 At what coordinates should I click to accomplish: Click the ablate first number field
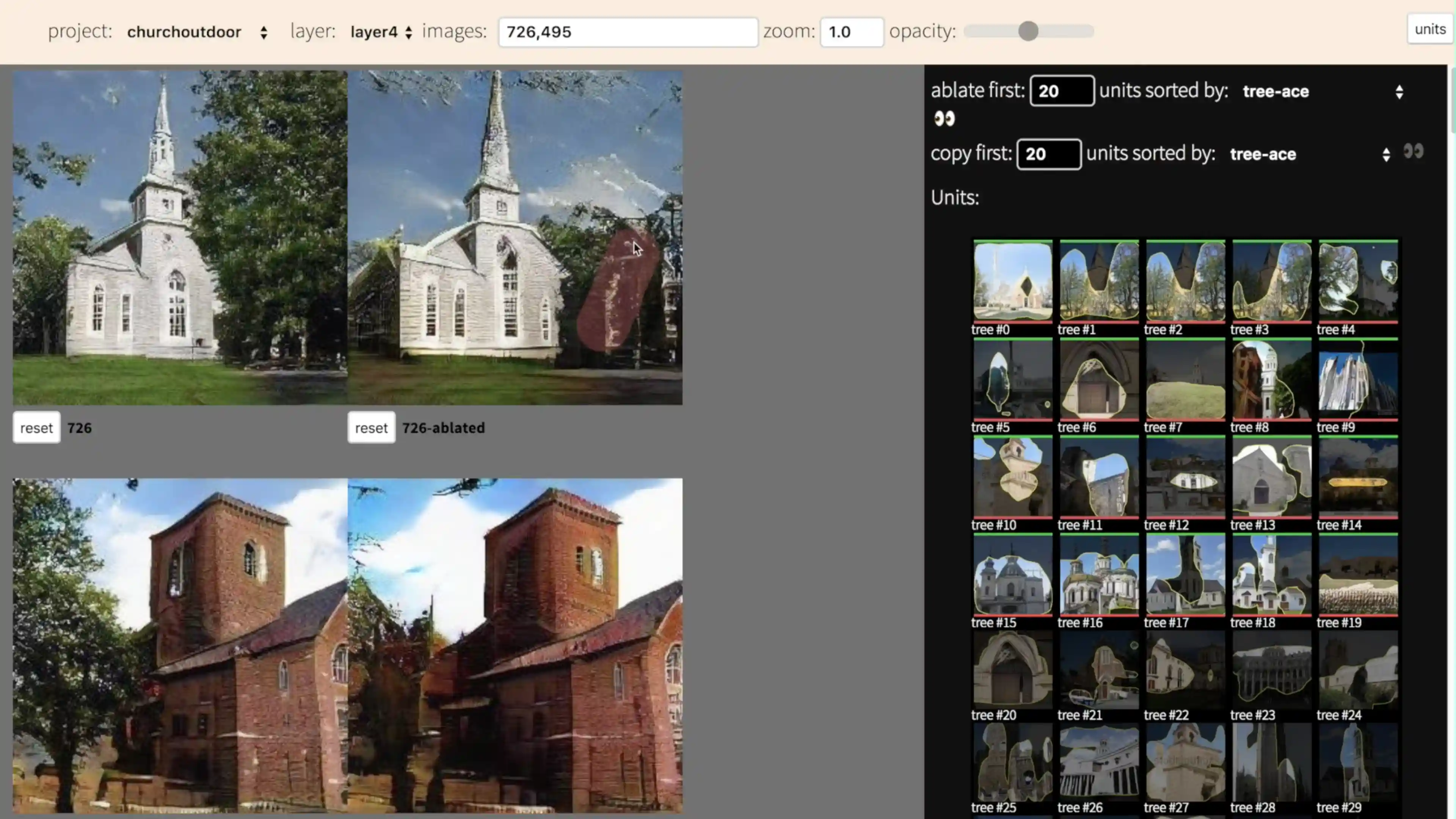point(1061,91)
